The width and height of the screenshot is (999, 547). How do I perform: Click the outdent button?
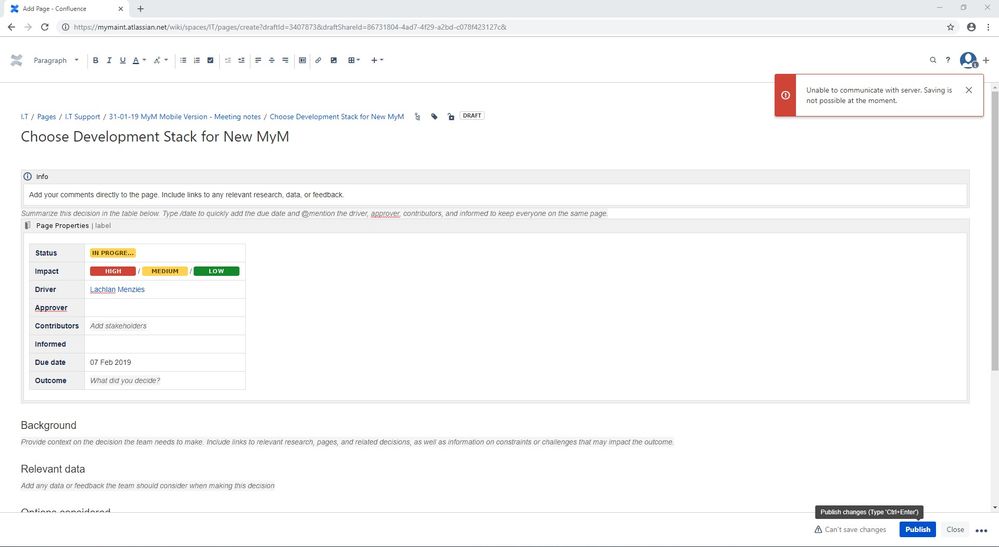pos(227,60)
